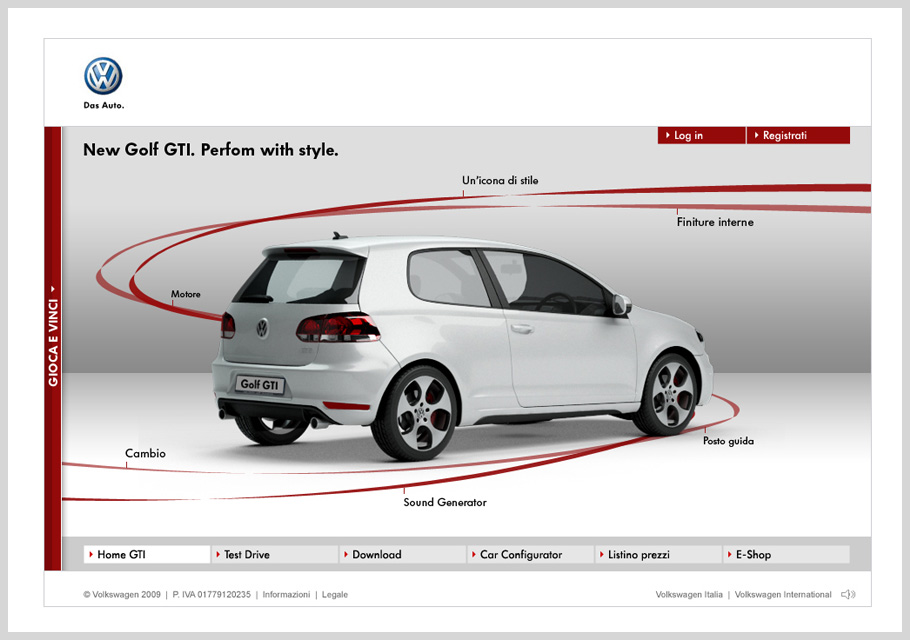Open the Cambio hotspot label
Screen dimensions: 910x640
[x=145, y=453]
